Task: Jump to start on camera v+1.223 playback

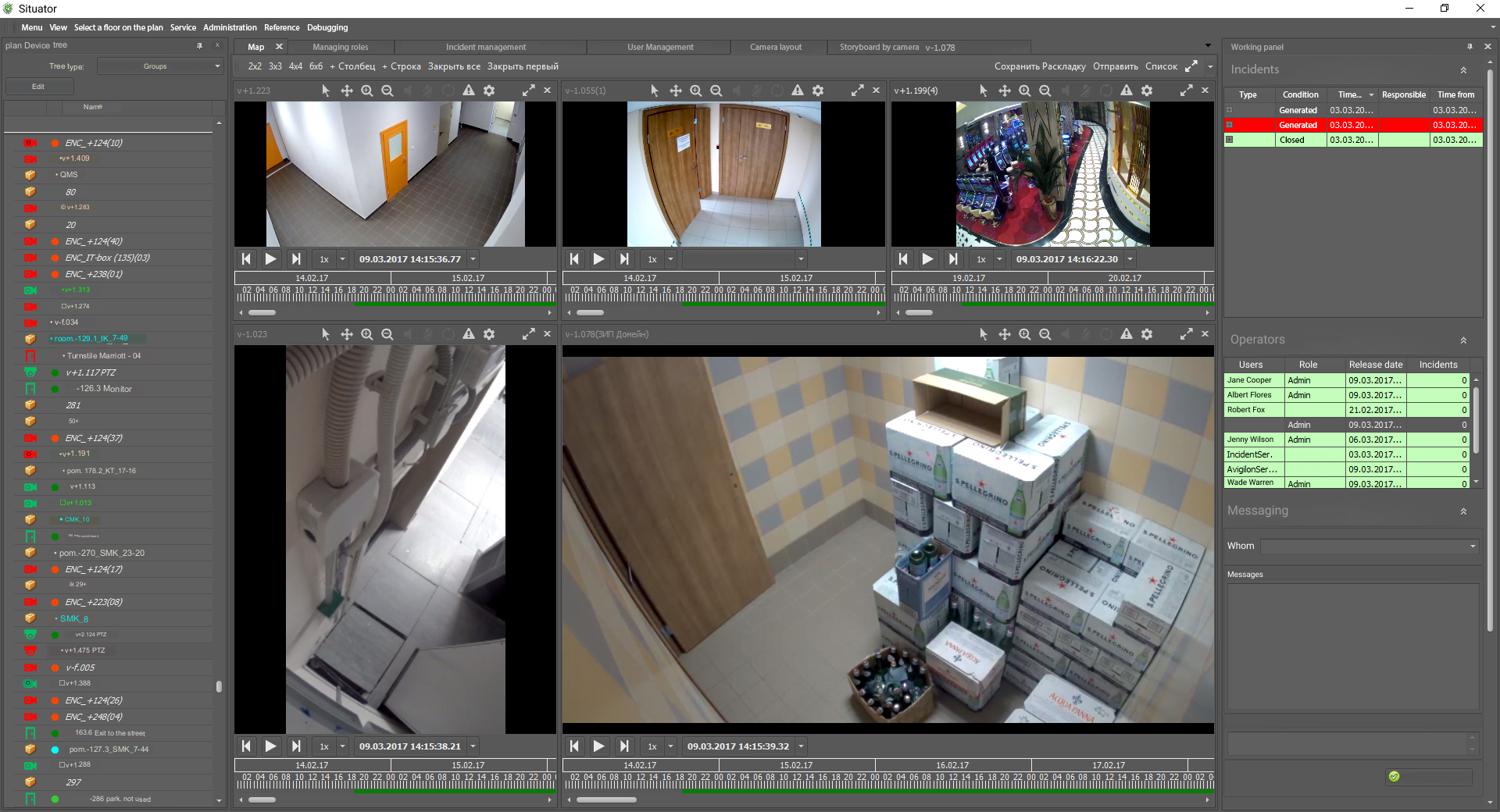Action: [246, 259]
